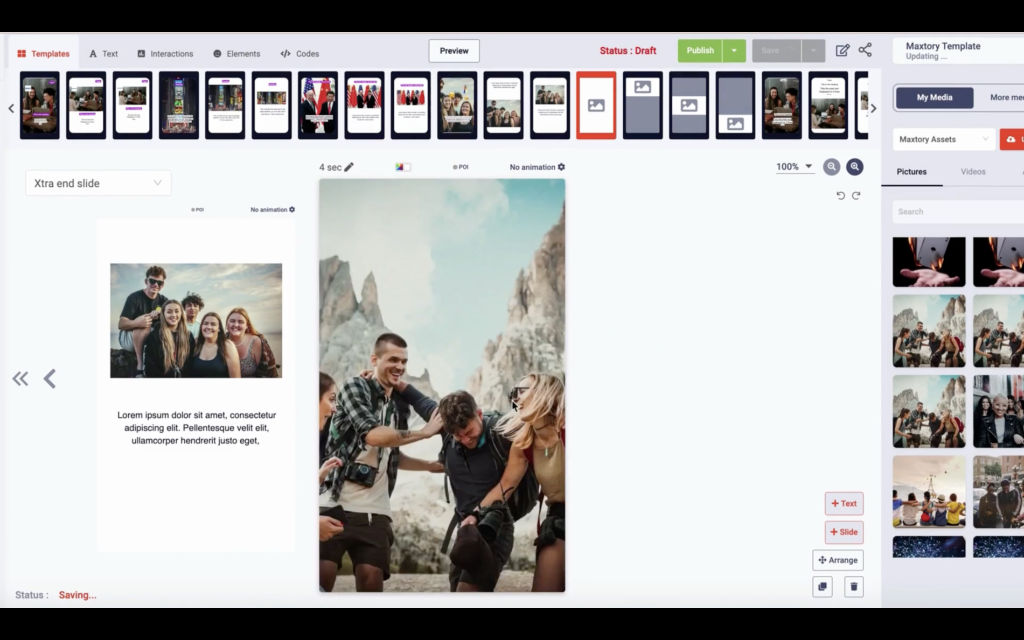This screenshot has height=640, width=1024.
Task: Open animation gear on the previous slide preview
Action: (292, 210)
